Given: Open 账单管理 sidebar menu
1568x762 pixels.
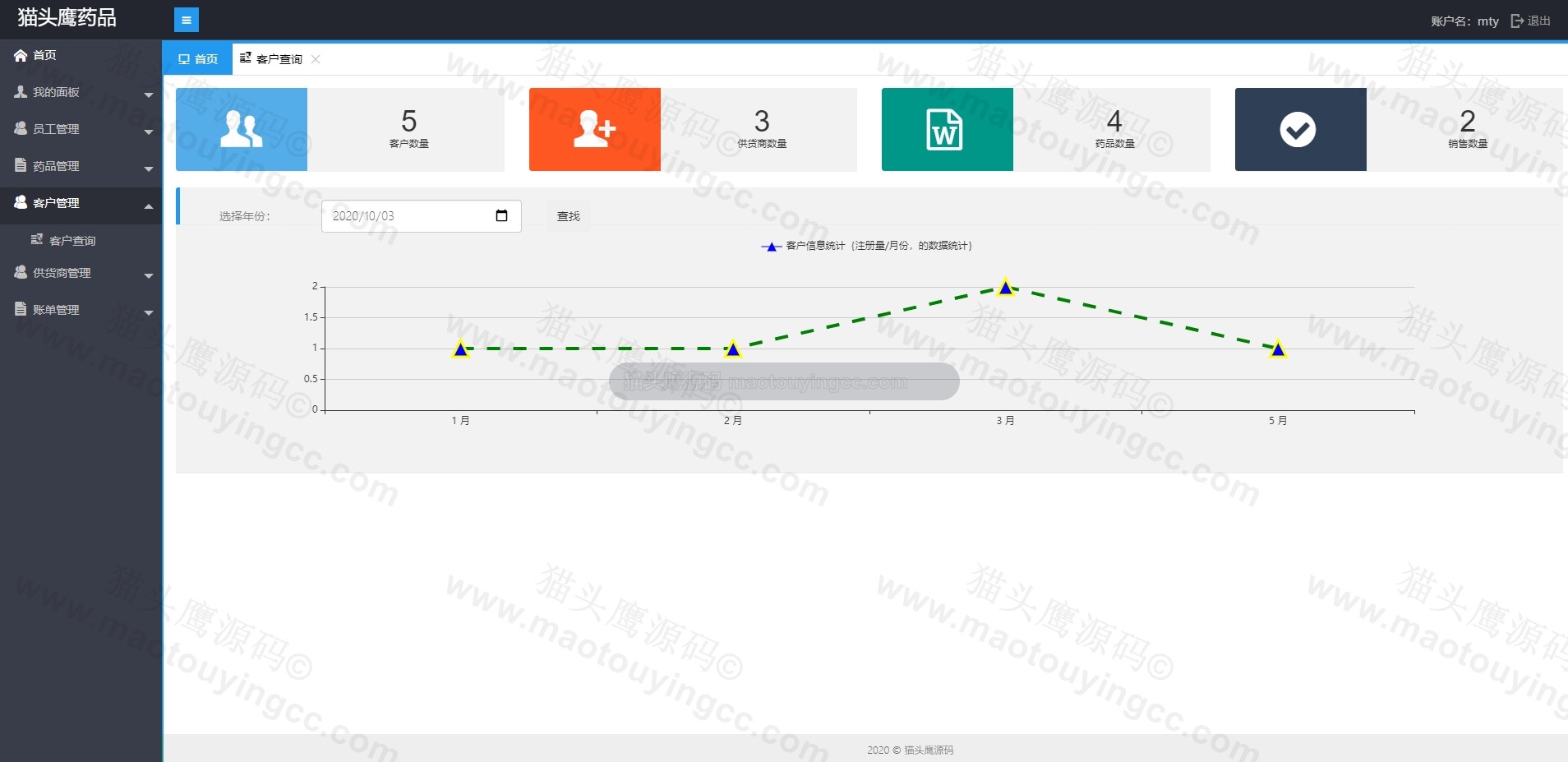Looking at the screenshot, I should [x=81, y=310].
